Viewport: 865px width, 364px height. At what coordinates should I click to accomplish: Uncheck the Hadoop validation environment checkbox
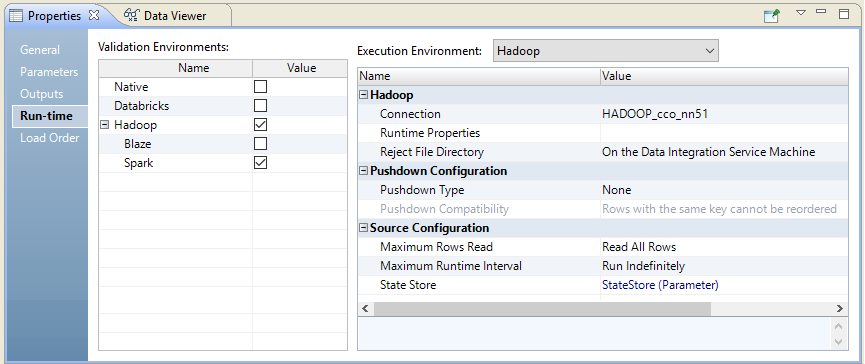pyautogui.click(x=260, y=125)
